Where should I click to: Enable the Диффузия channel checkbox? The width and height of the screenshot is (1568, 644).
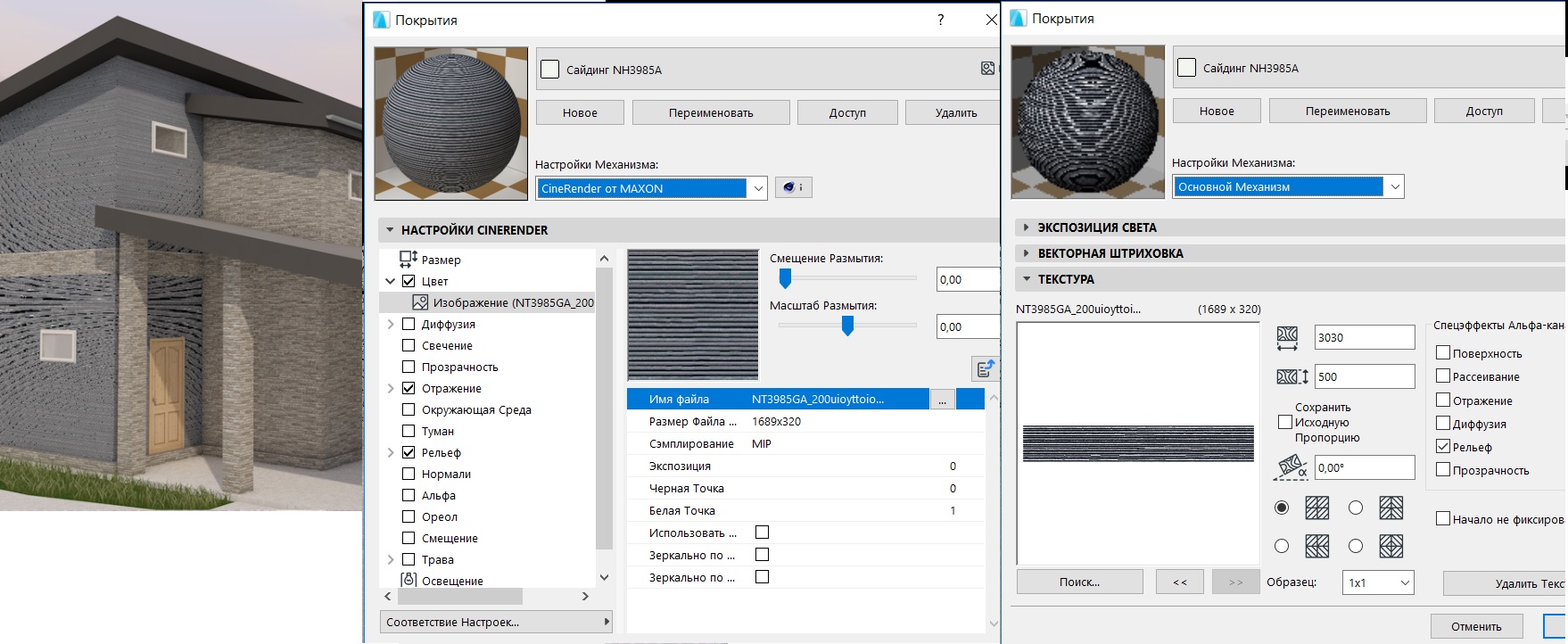(x=409, y=324)
